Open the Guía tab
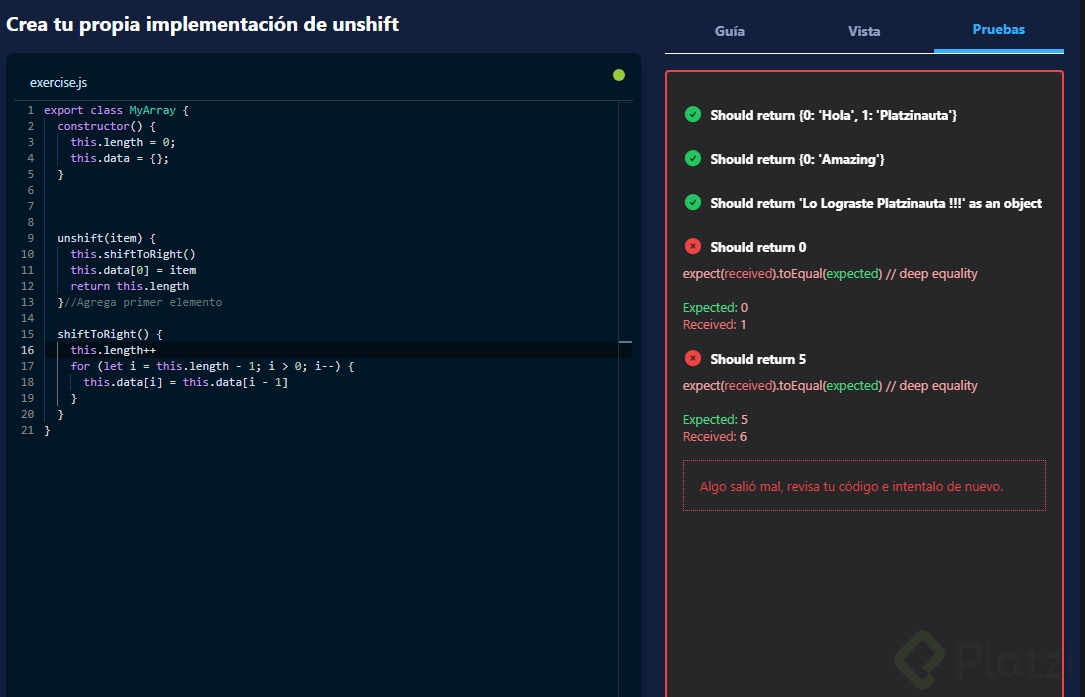Image resolution: width=1085 pixels, height=697 pixels. pyautogui.click(x=729, y=31)
